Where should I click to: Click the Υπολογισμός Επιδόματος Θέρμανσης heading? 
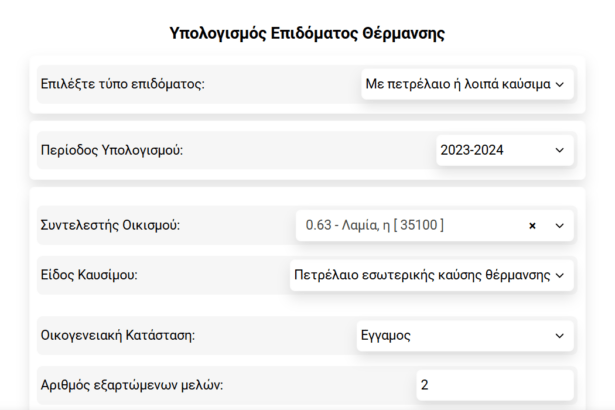click(307, 33)
